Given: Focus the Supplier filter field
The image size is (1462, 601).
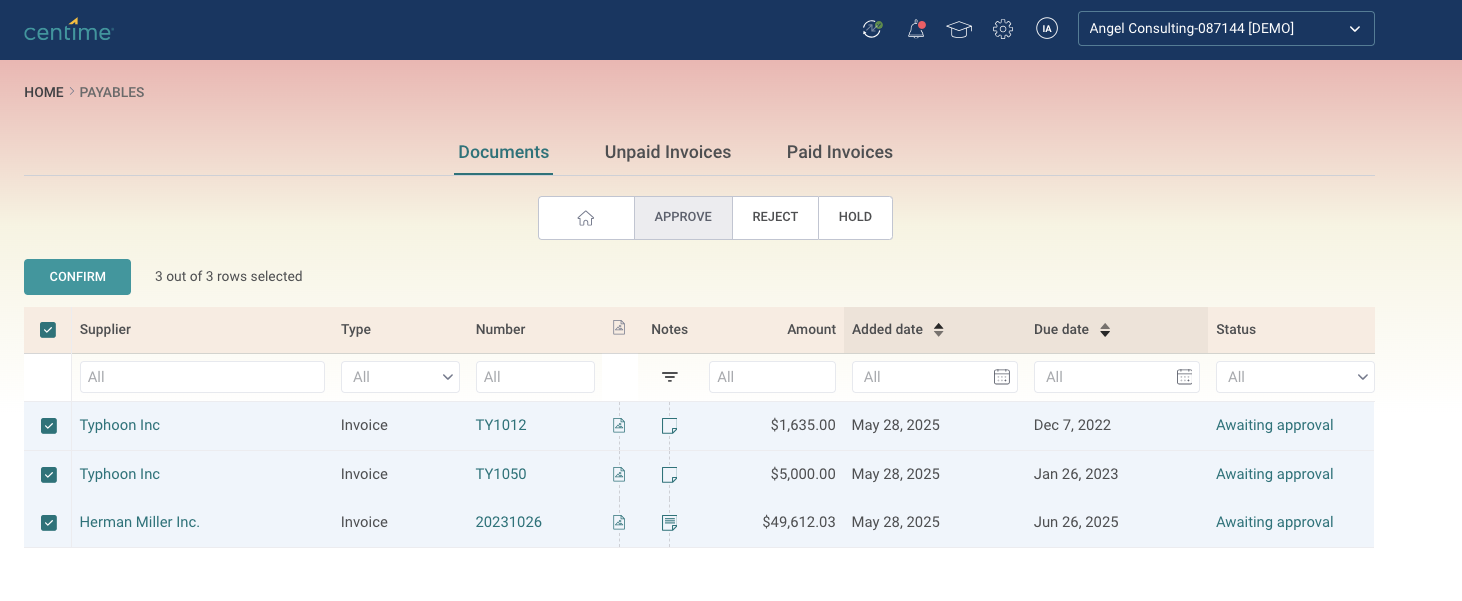Looking at the screenshot, I should click(x=202, y=377).
